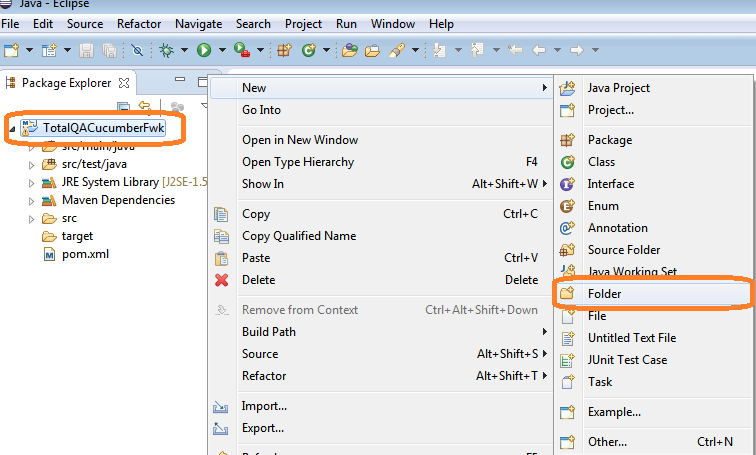Click Run External Tools icon
The width and height of the screenshot is (756, 455).
click(242, 50)
